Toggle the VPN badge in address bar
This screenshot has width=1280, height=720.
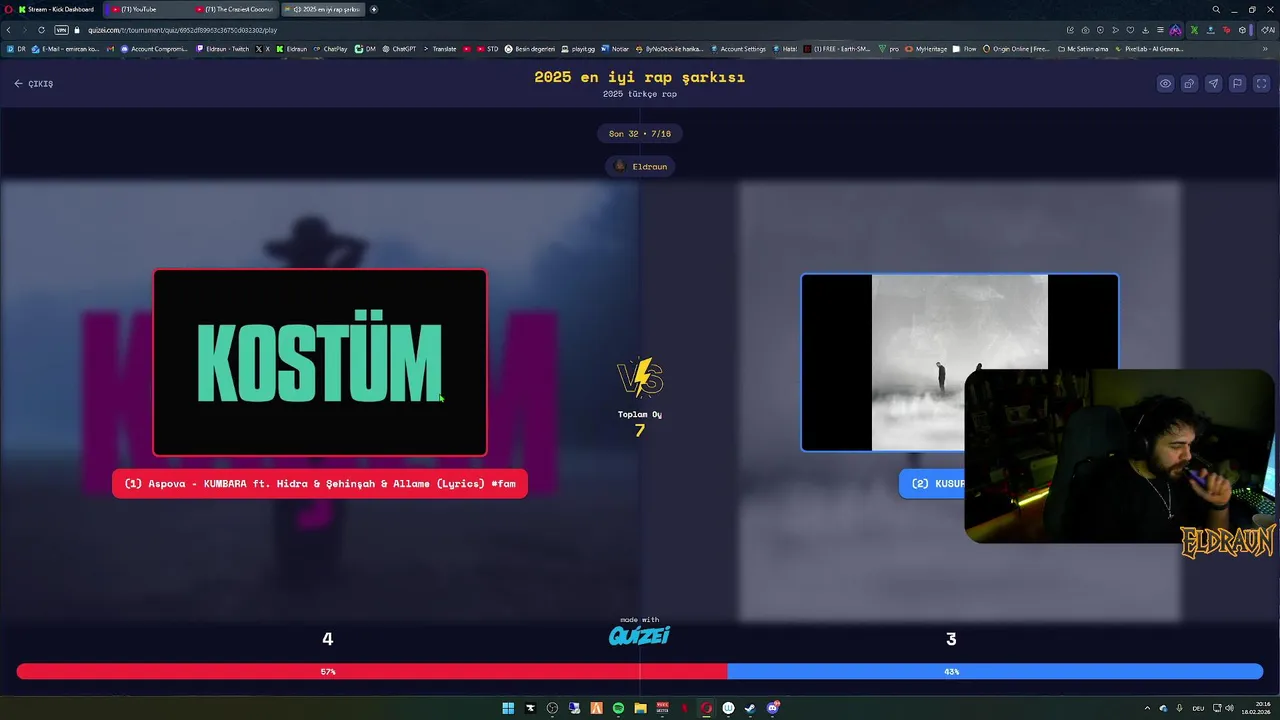point(61,30)
